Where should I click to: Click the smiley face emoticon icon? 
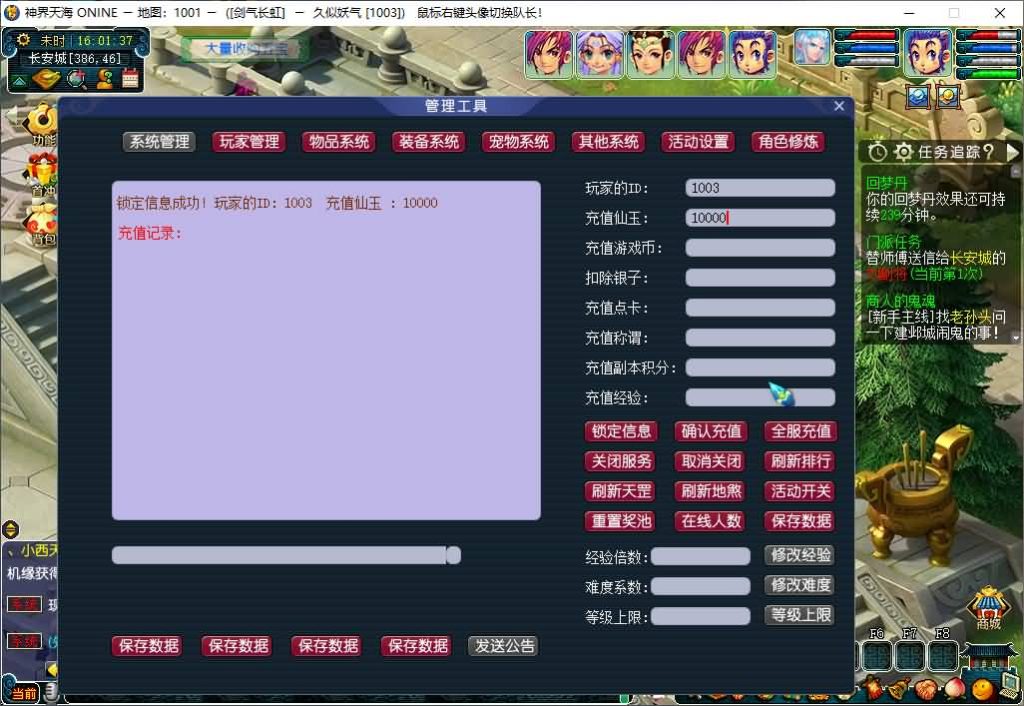coord(982,689)
